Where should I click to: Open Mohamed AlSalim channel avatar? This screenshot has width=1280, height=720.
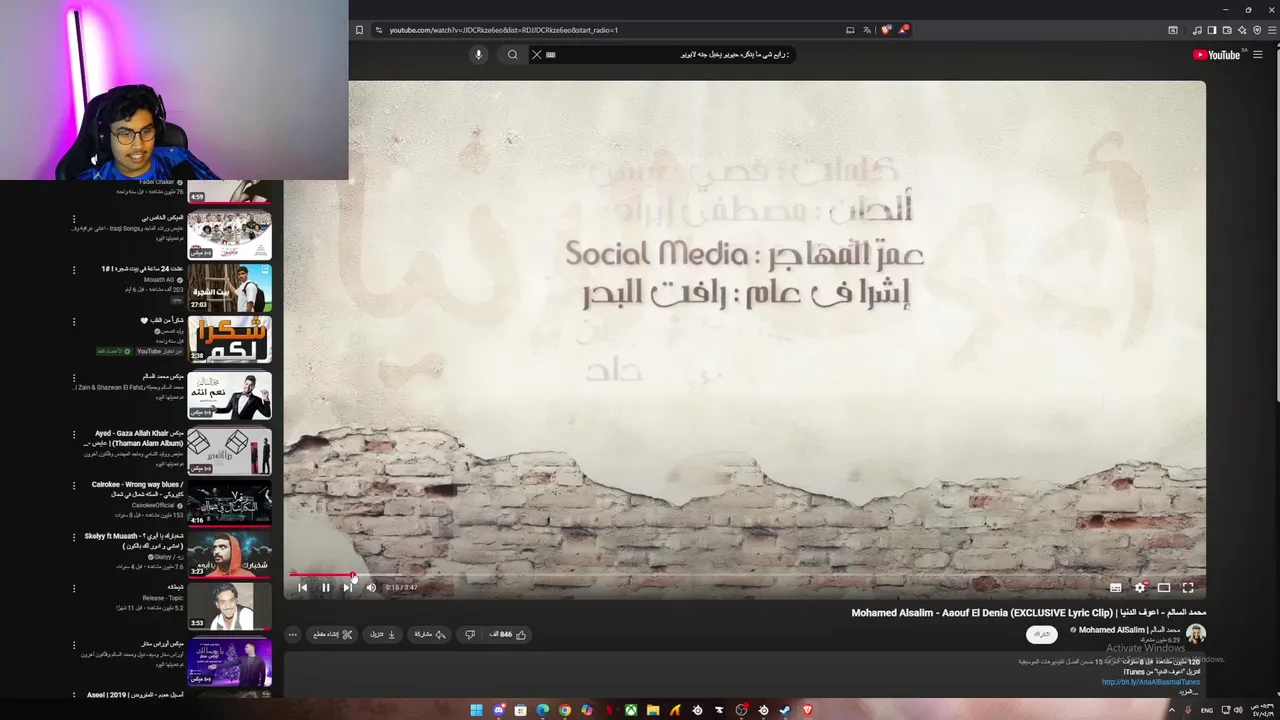1196,634
